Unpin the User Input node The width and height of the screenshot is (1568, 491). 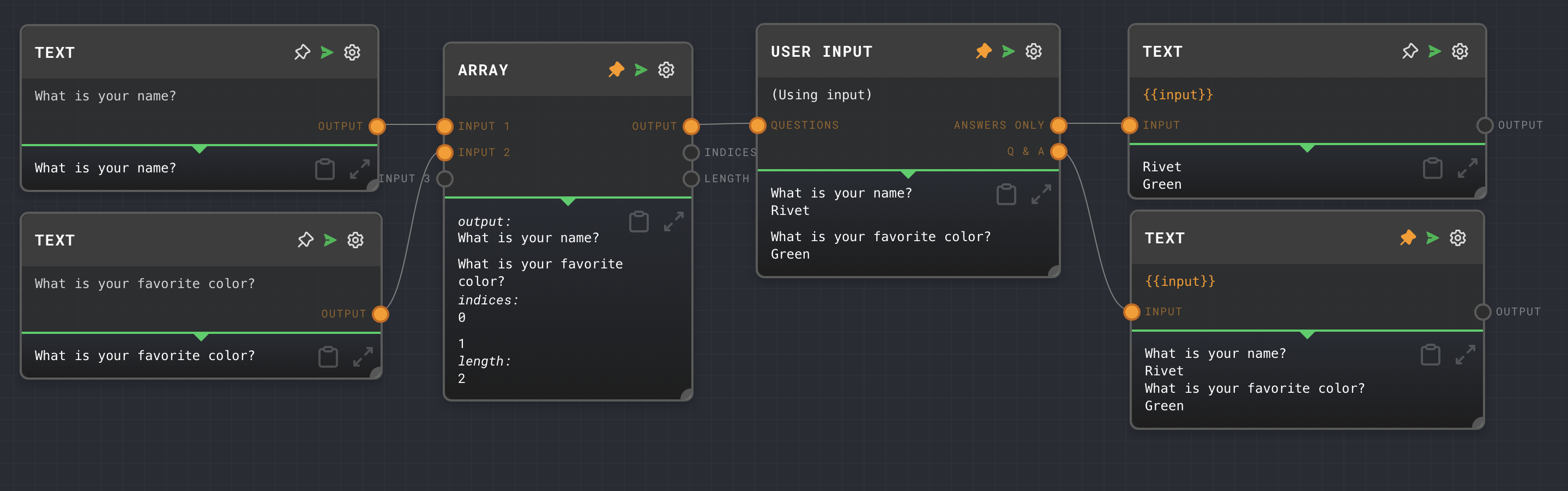[x=984, y=51]
